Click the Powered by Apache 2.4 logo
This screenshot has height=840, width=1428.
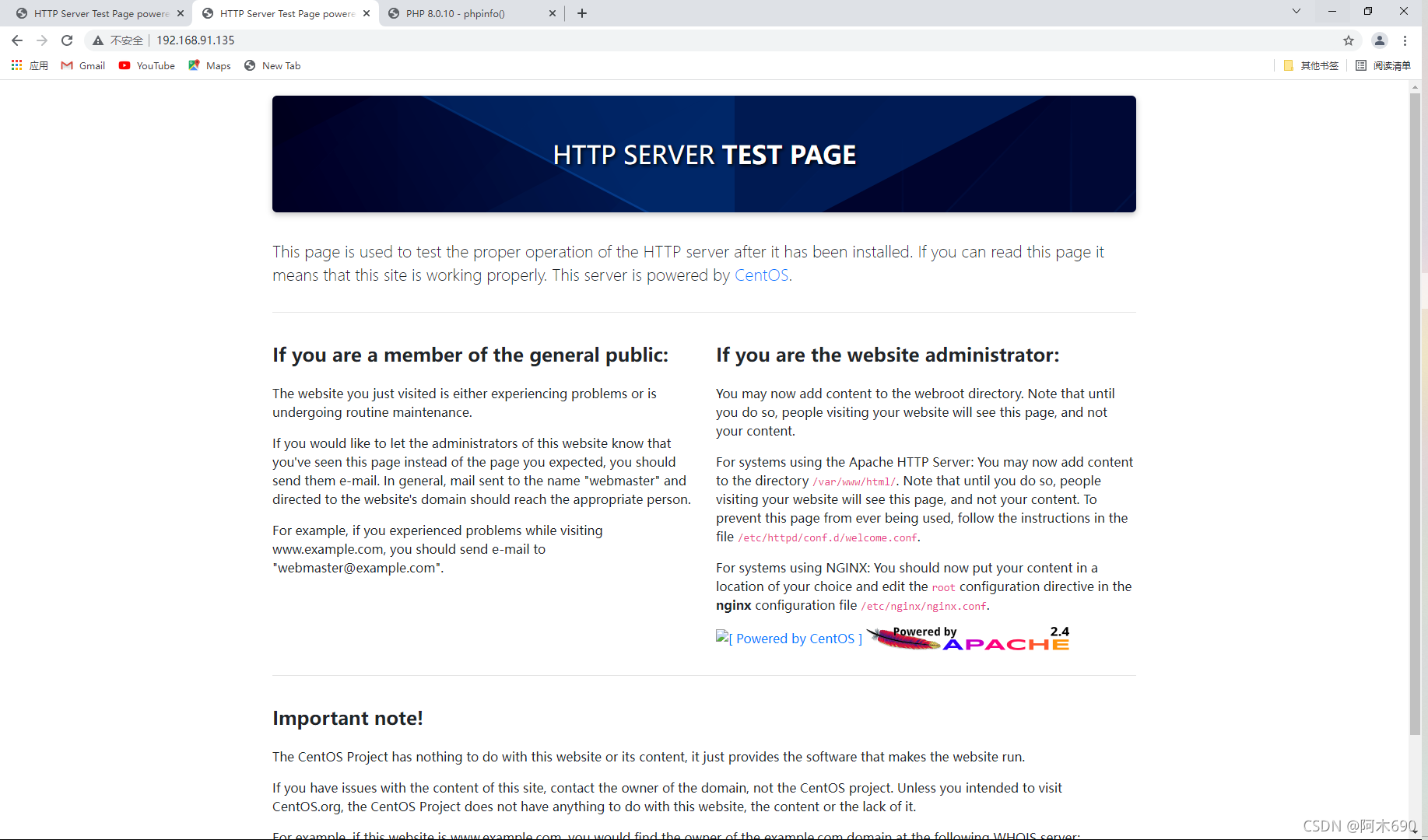point(969,639)
